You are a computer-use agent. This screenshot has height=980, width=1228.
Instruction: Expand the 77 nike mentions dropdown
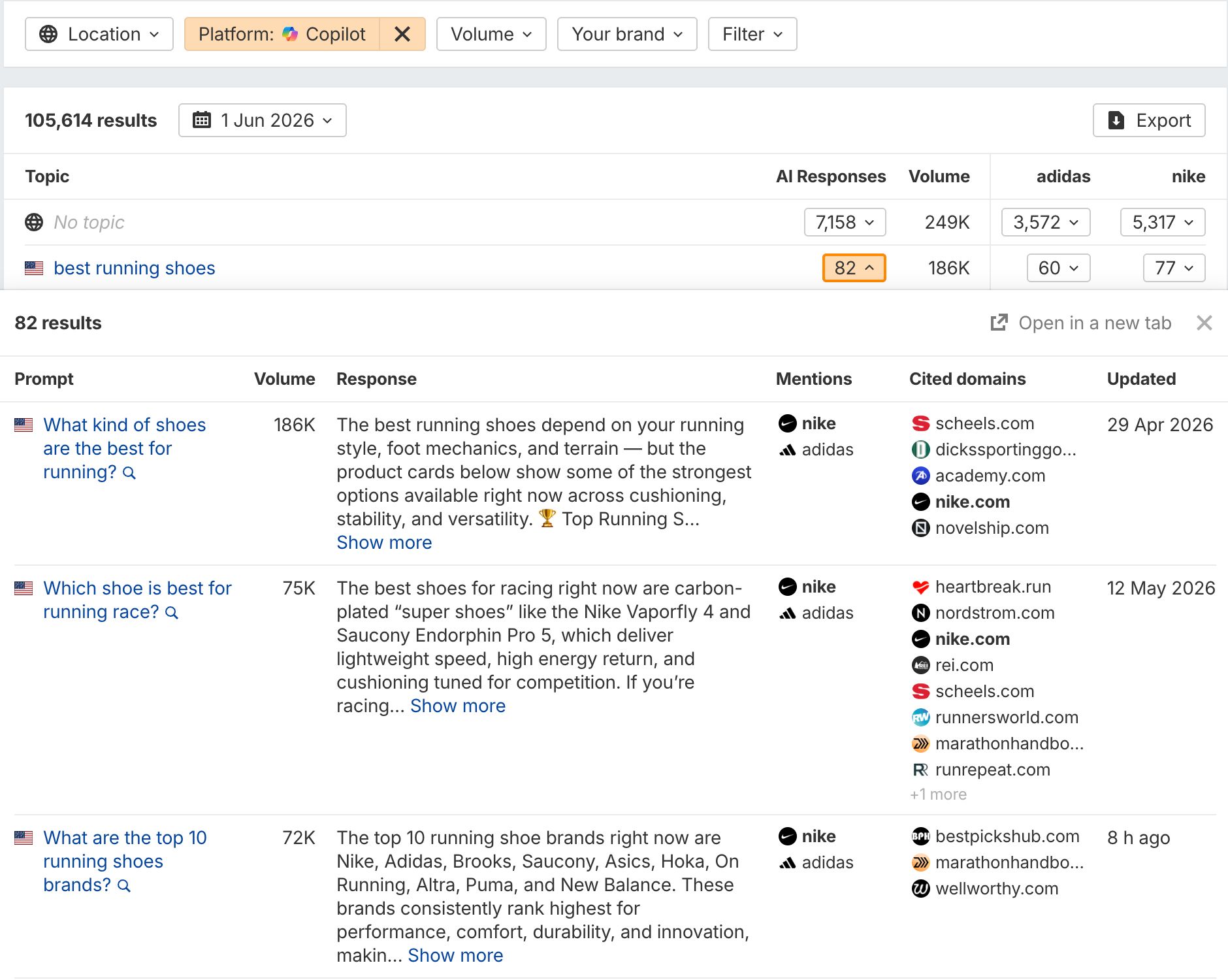[1174, 268]
